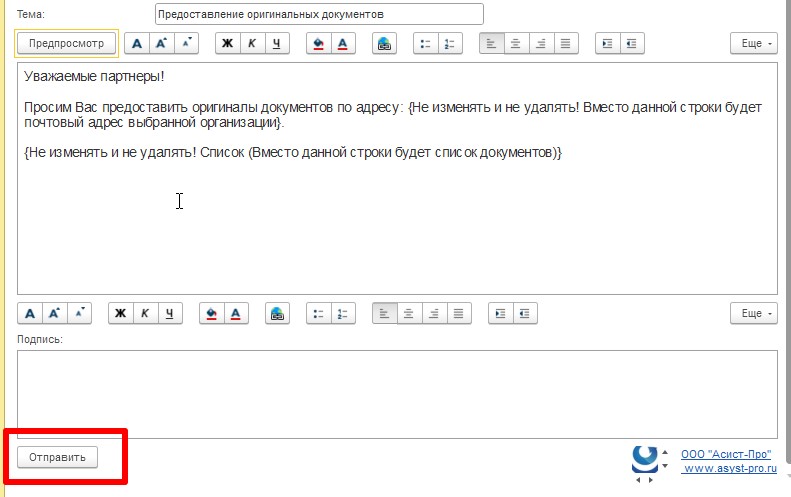The width and height of the screenshot is (791, 497).
Task: Toggle italic К in top toolbar
Action: coord(252,43)
